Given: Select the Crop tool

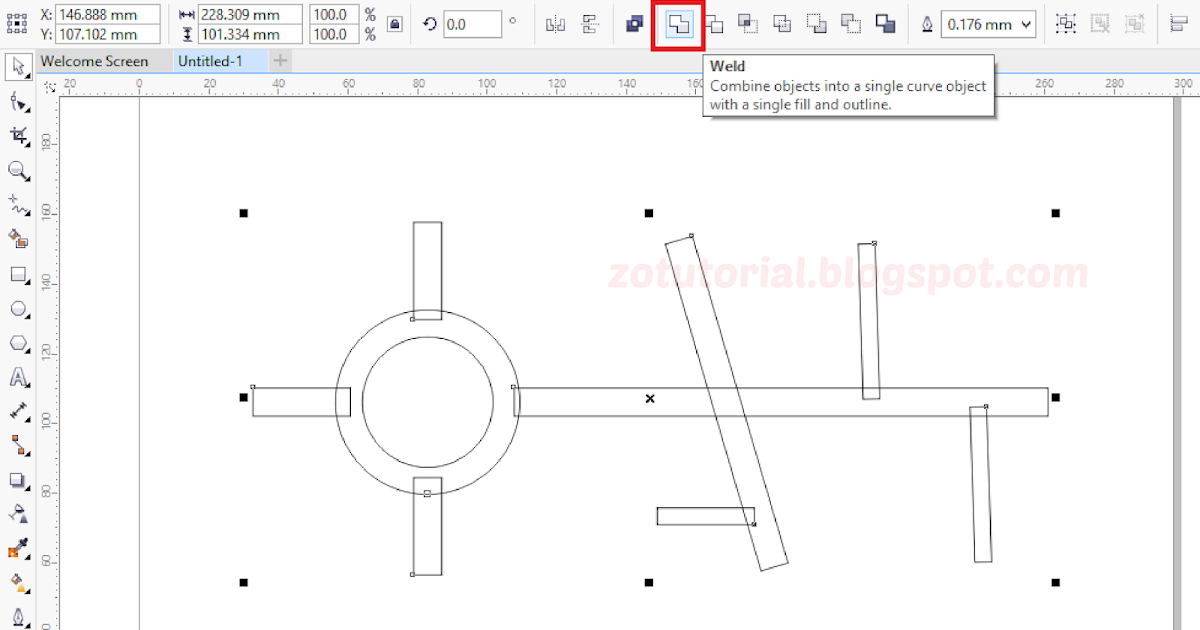Looking at the screenshot, I should [18, 136].
